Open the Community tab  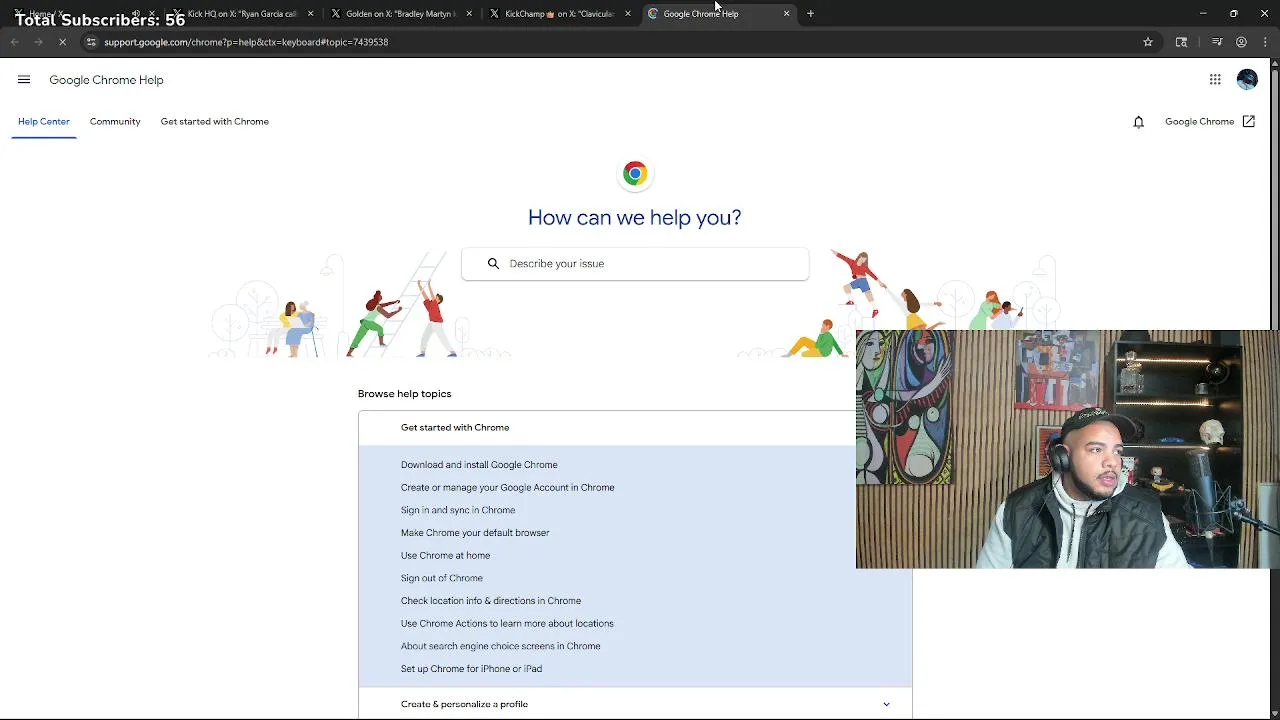[115, 122]
